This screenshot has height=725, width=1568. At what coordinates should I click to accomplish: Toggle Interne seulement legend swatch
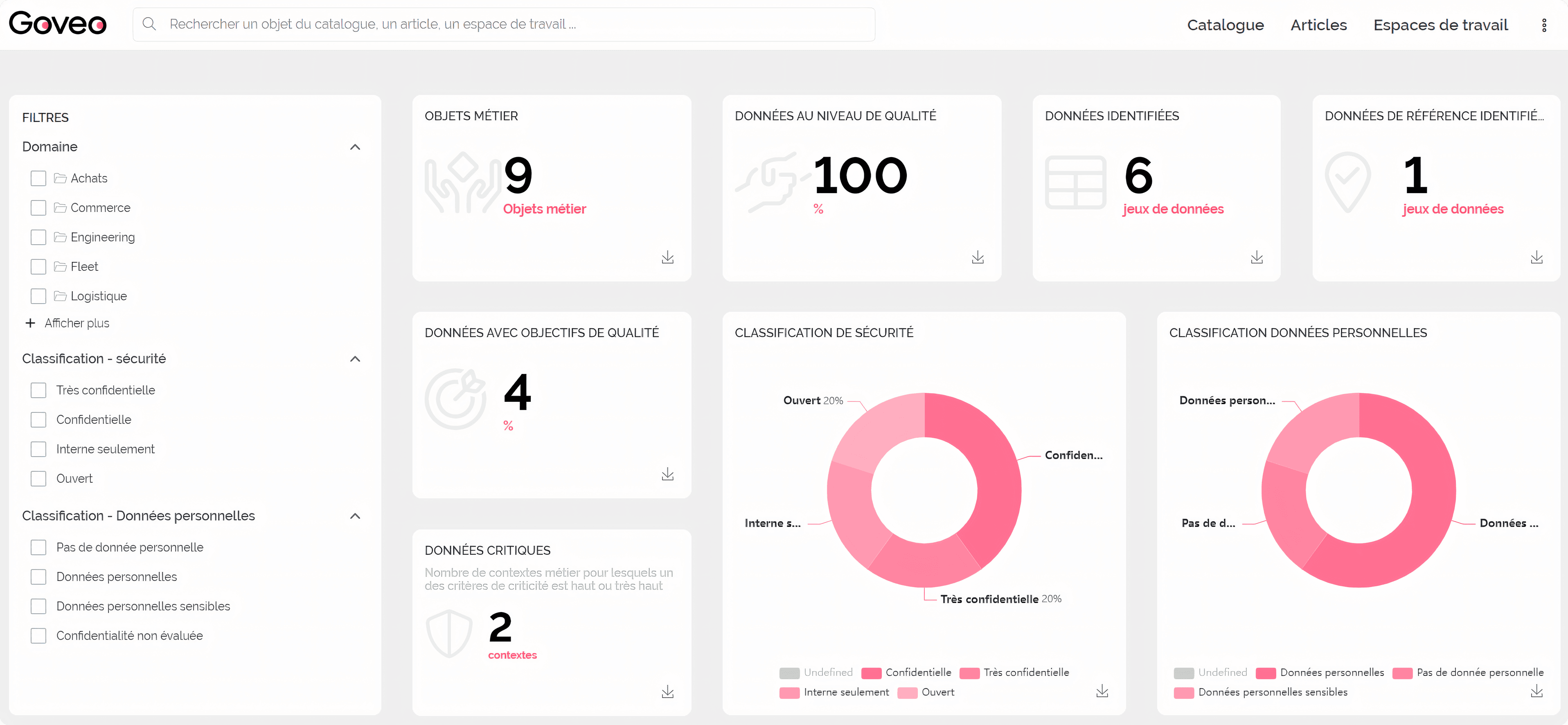click(x=789, y=693)
